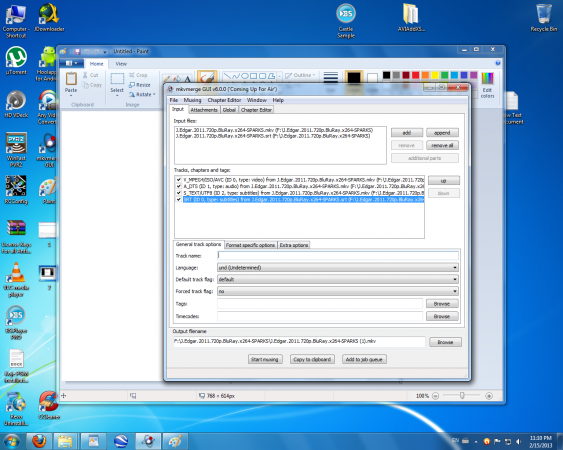Open the Castle Sample BS desktop icon

coord(346,21)
